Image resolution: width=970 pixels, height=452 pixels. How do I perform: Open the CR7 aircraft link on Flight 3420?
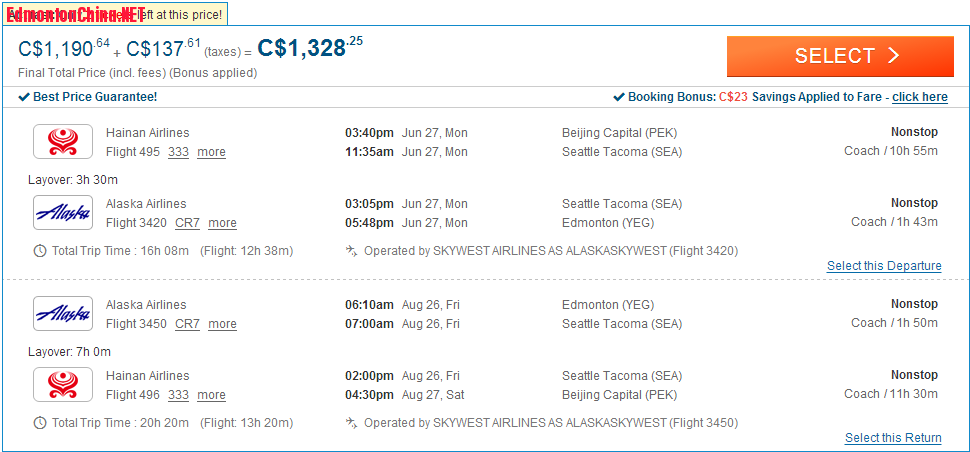pyautogui.click(x=187, y=223)
